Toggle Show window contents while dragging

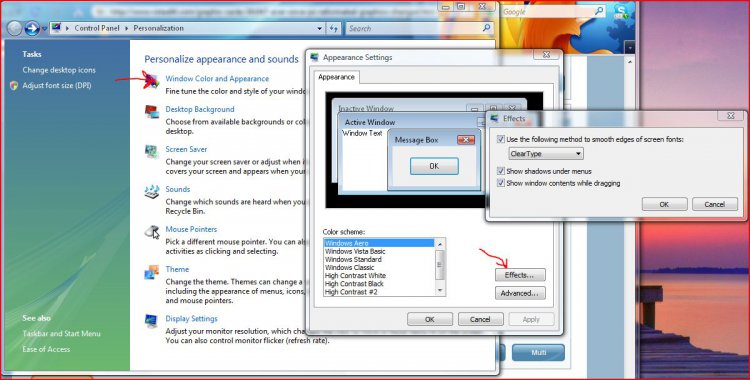click(x=501, y=183)
